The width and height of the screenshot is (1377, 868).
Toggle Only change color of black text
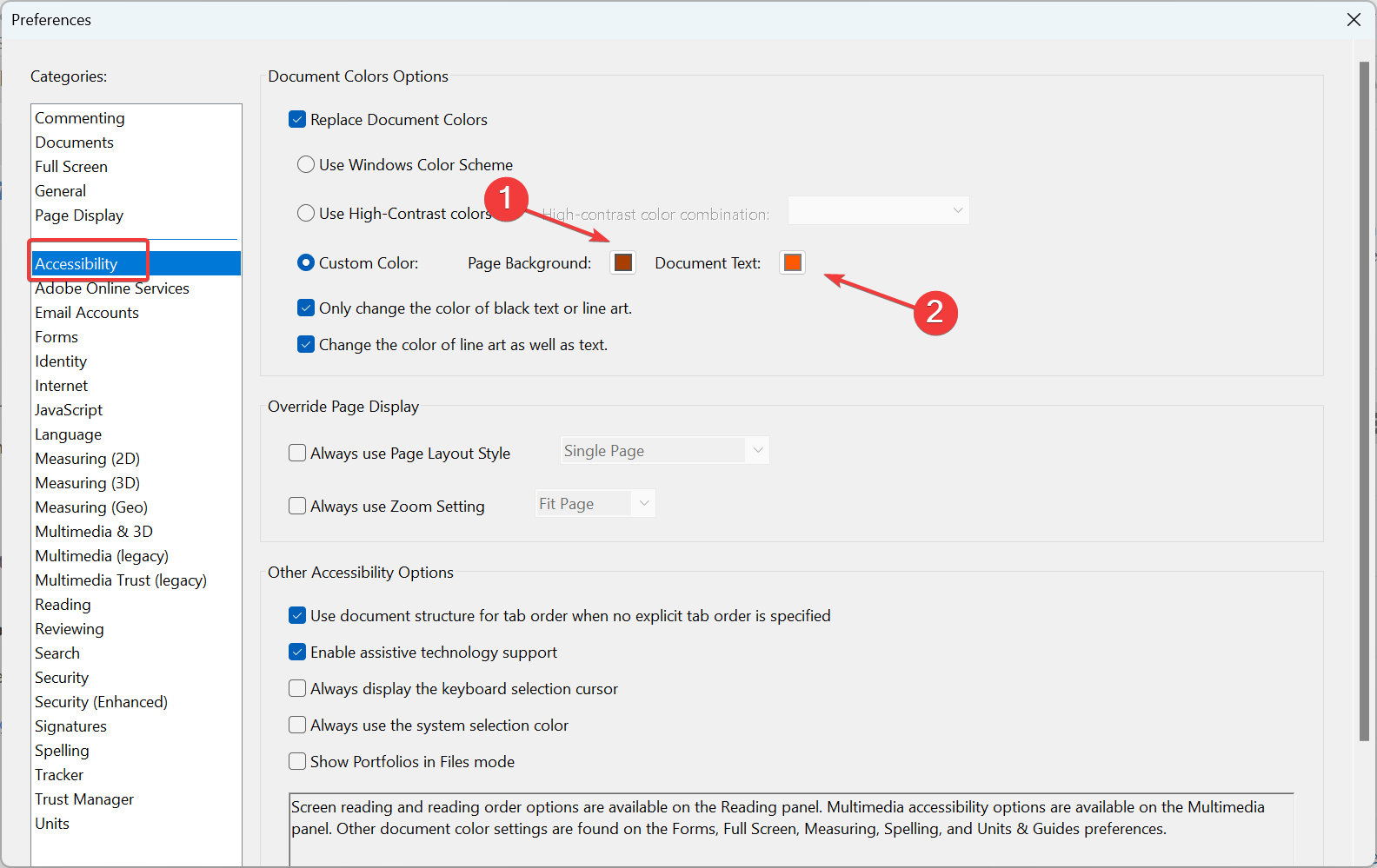click(x=306, y=308)
